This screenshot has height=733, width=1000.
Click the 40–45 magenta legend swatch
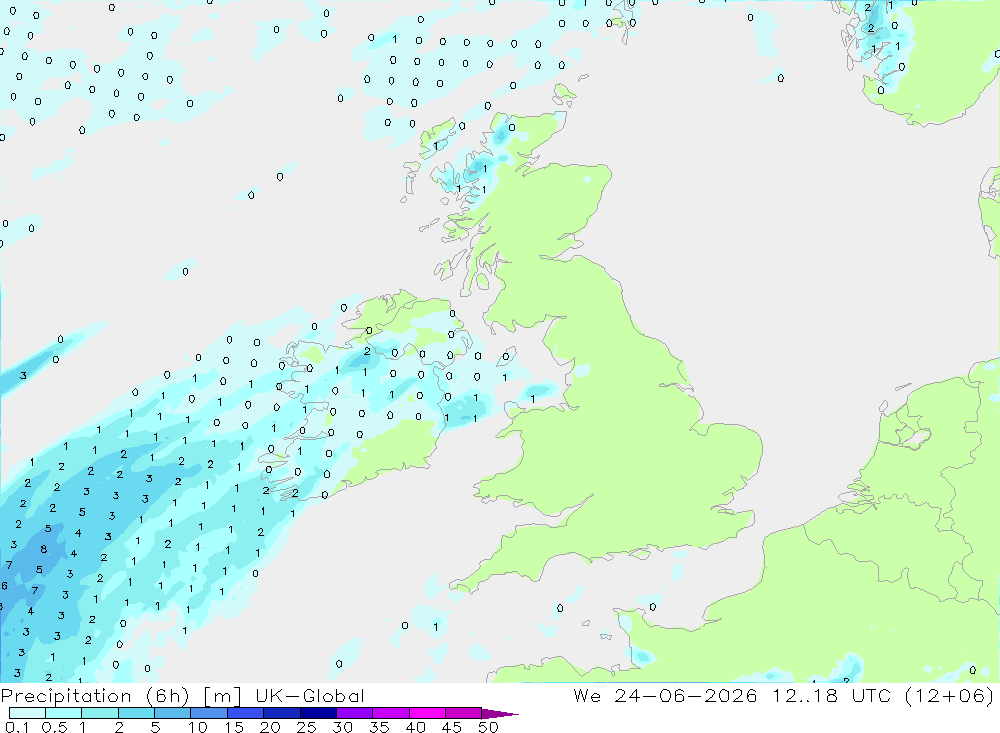(x=427, y=713)
